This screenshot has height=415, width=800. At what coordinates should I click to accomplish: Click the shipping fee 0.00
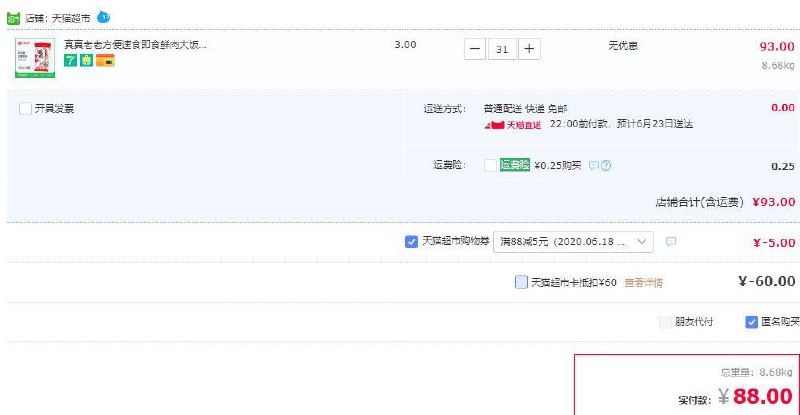tap(783, 108)
